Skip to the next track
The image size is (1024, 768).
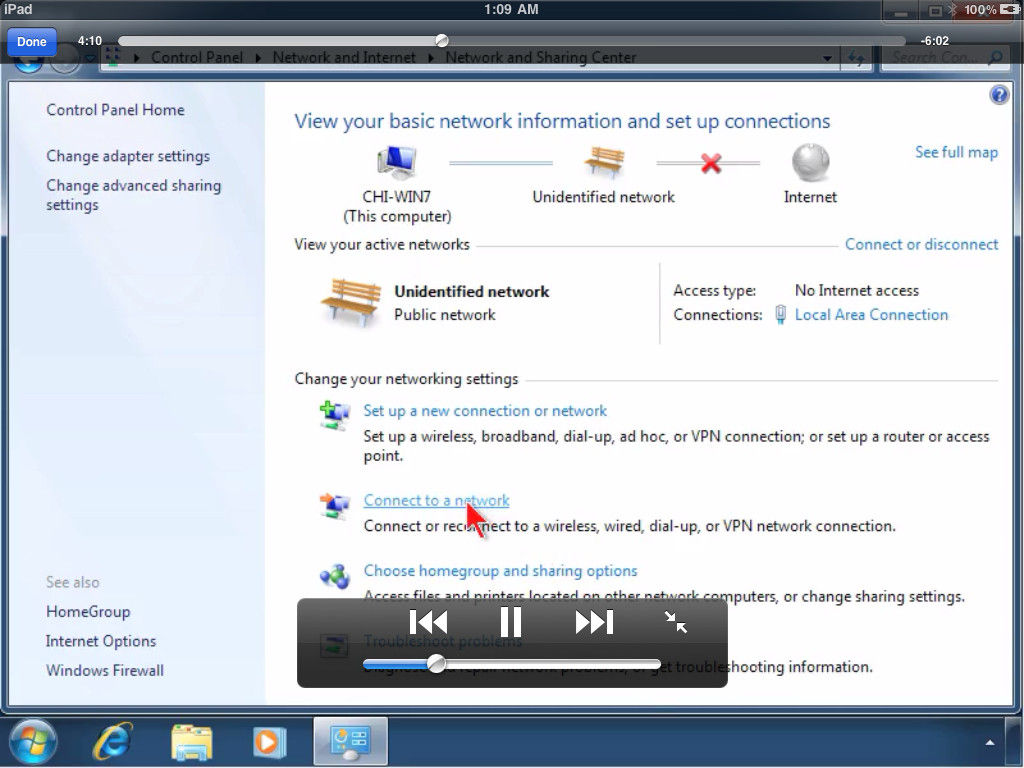coord(594,622)
